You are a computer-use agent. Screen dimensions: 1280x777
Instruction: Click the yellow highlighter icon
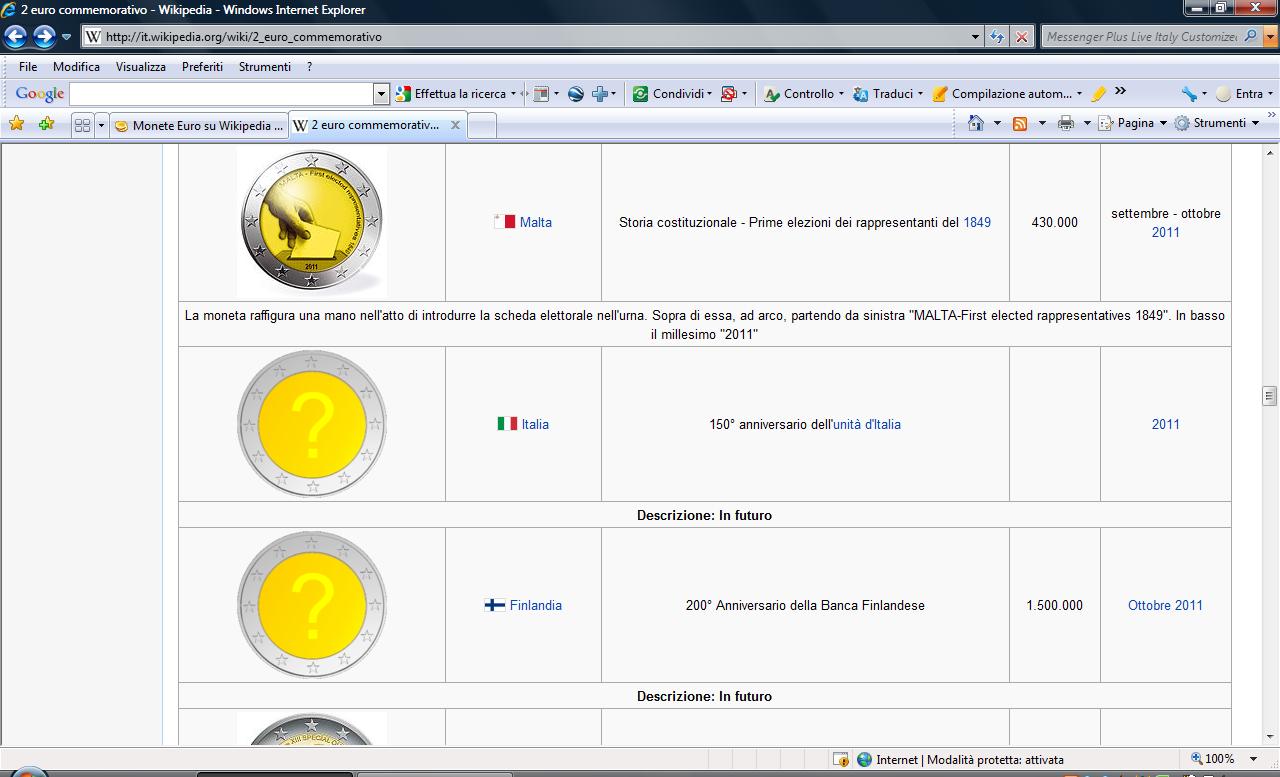point(1098,94)
